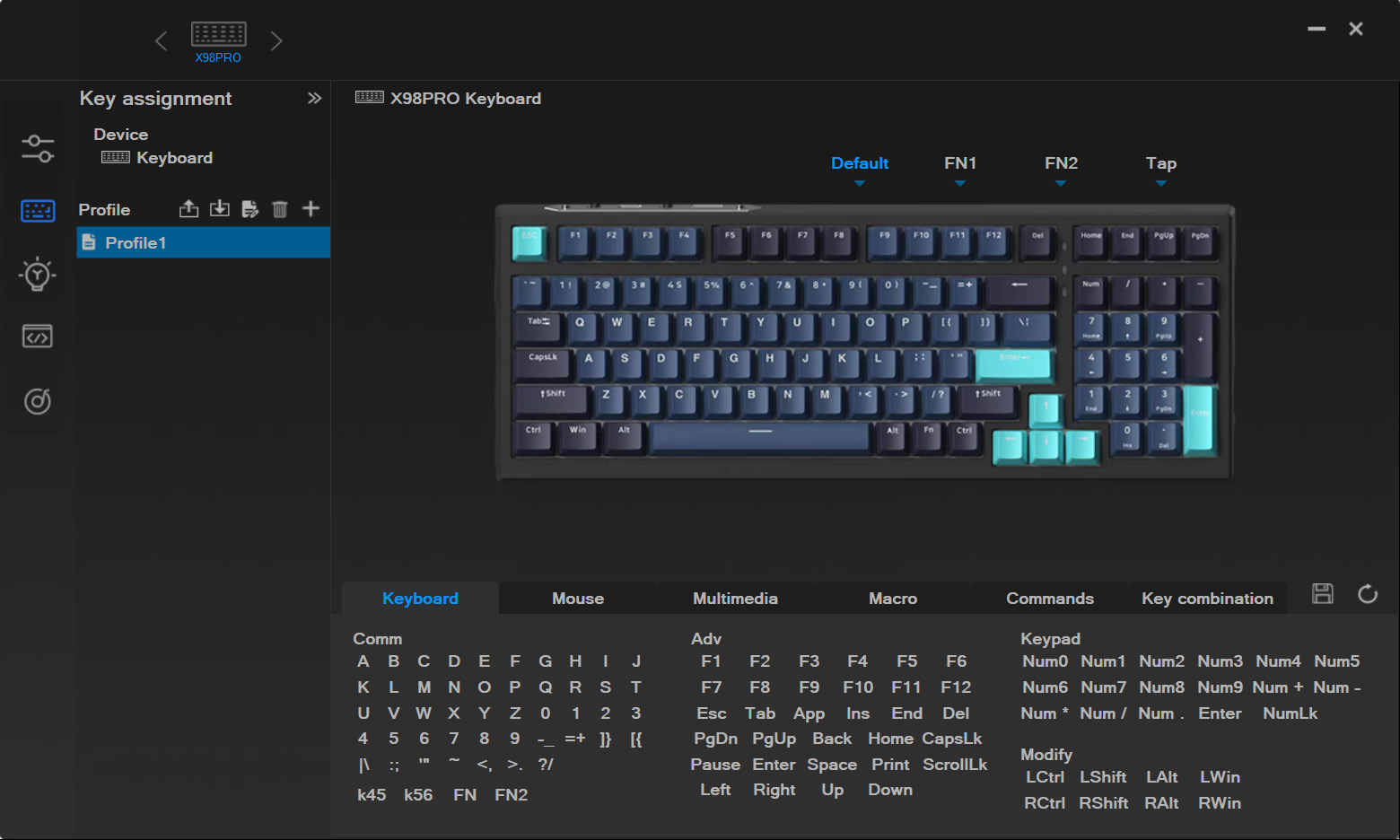The width and height of the screenshot is (1400, 840).
Task: Choose k45 in the Comm key list
Action: [x=372, y=795]
